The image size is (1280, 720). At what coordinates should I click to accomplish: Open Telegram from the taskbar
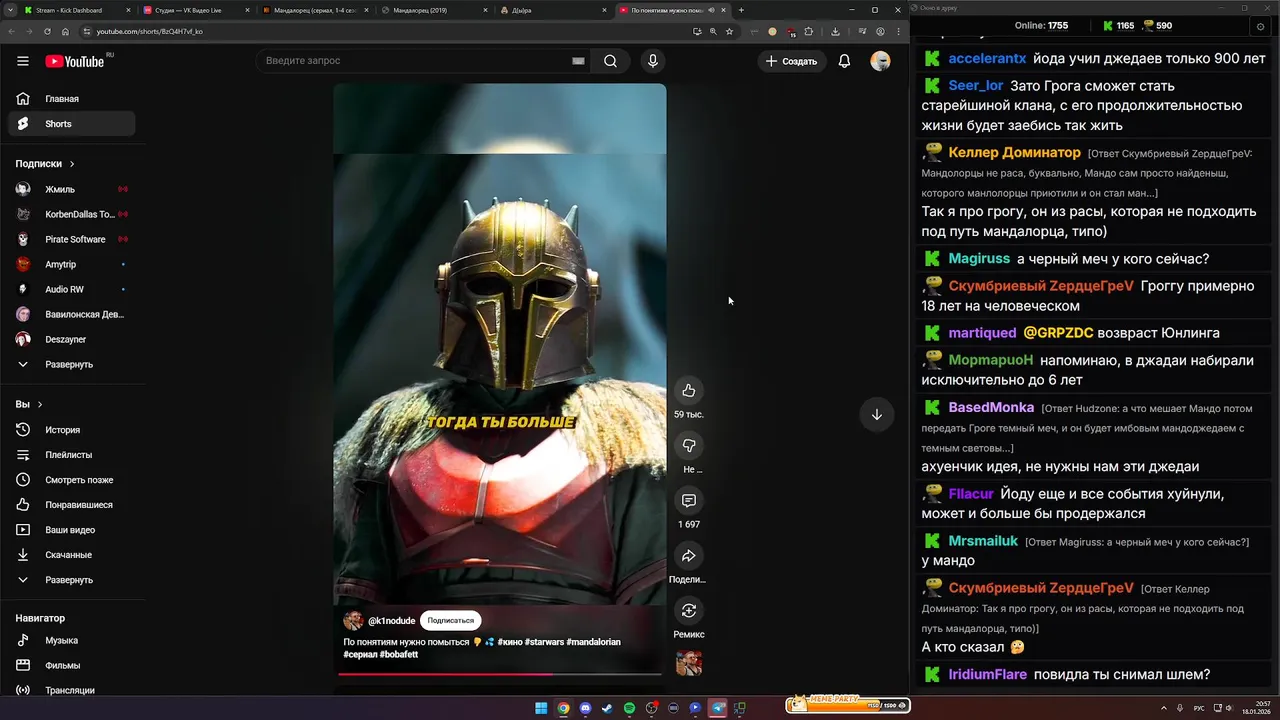point(718,708)
